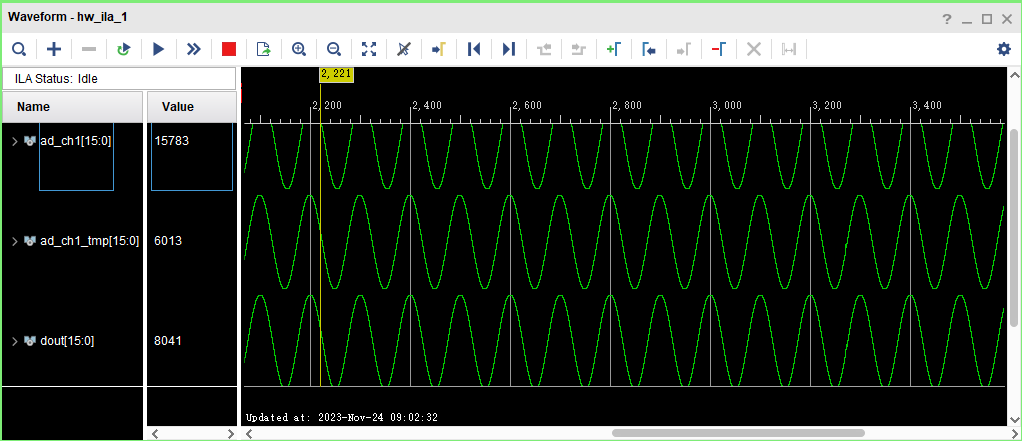This screenshot has height=441, width=1022.
Task: Maximize the waveform panel
Action: 987,19
